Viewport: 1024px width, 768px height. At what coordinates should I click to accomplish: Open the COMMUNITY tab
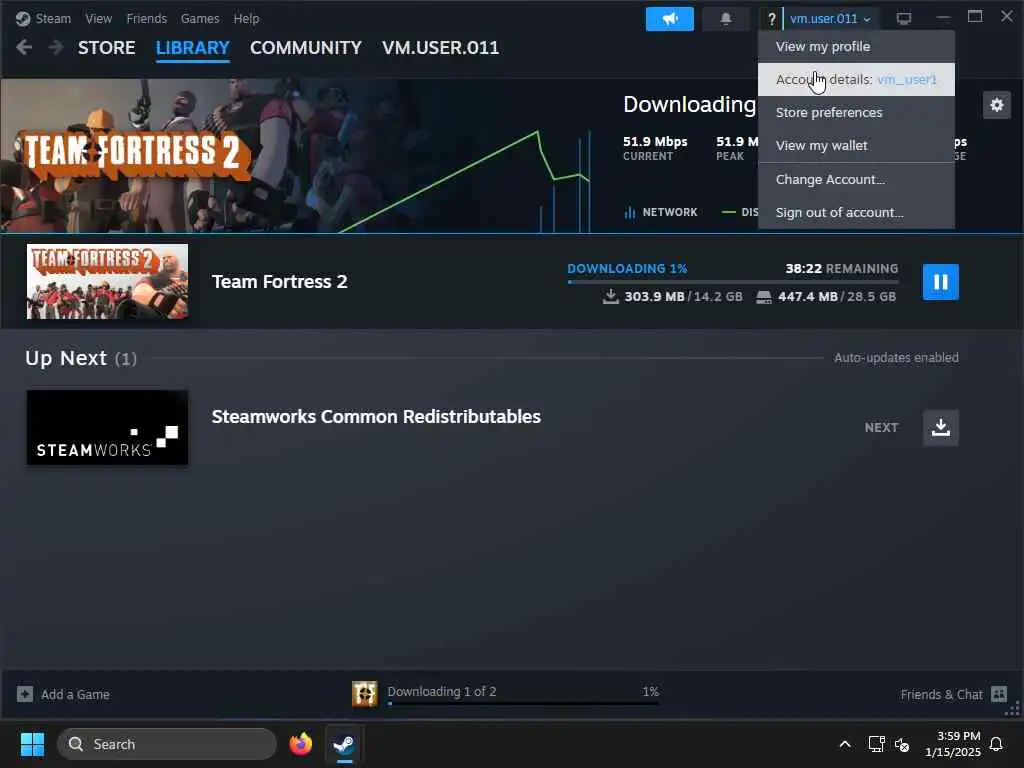pos(306,48)
